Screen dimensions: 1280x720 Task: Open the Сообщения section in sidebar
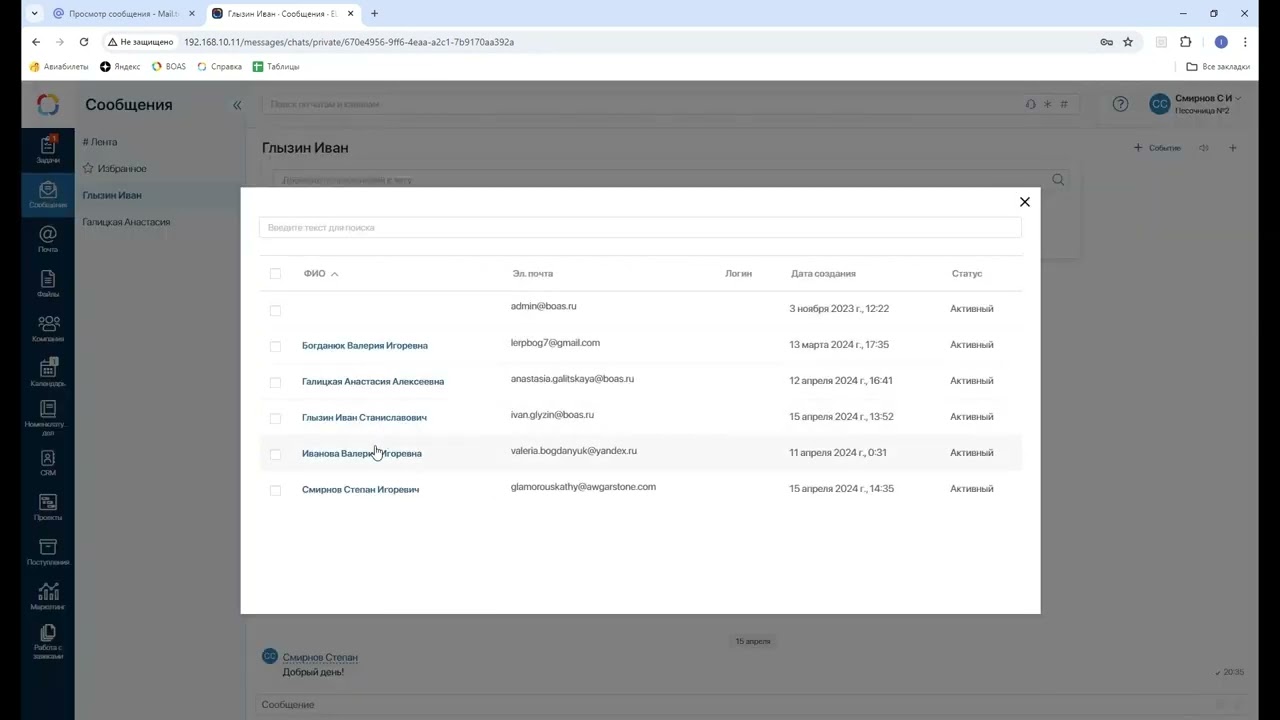[48, 195]
